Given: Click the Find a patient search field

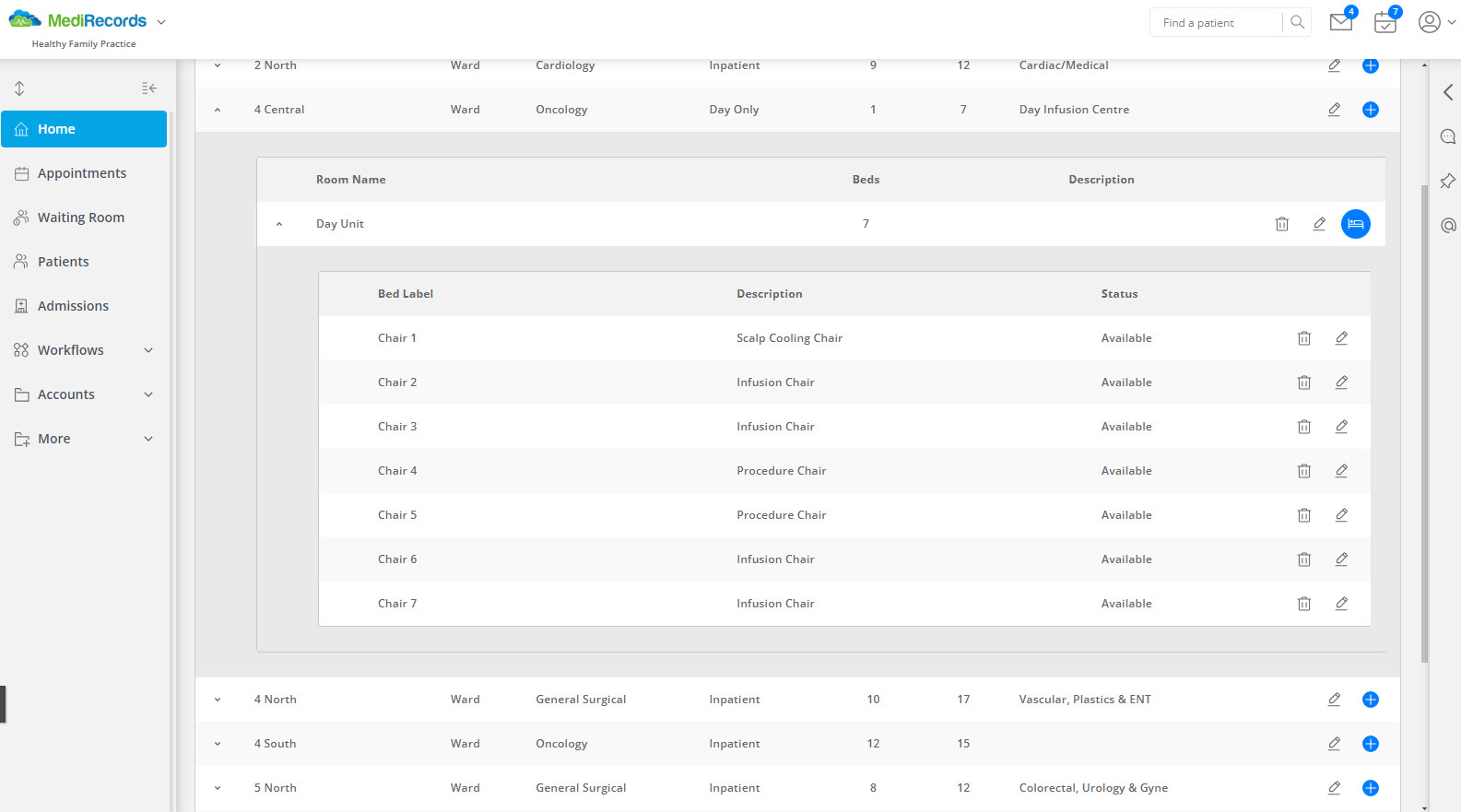Looking at the screenshot, I should point(1215,23).
